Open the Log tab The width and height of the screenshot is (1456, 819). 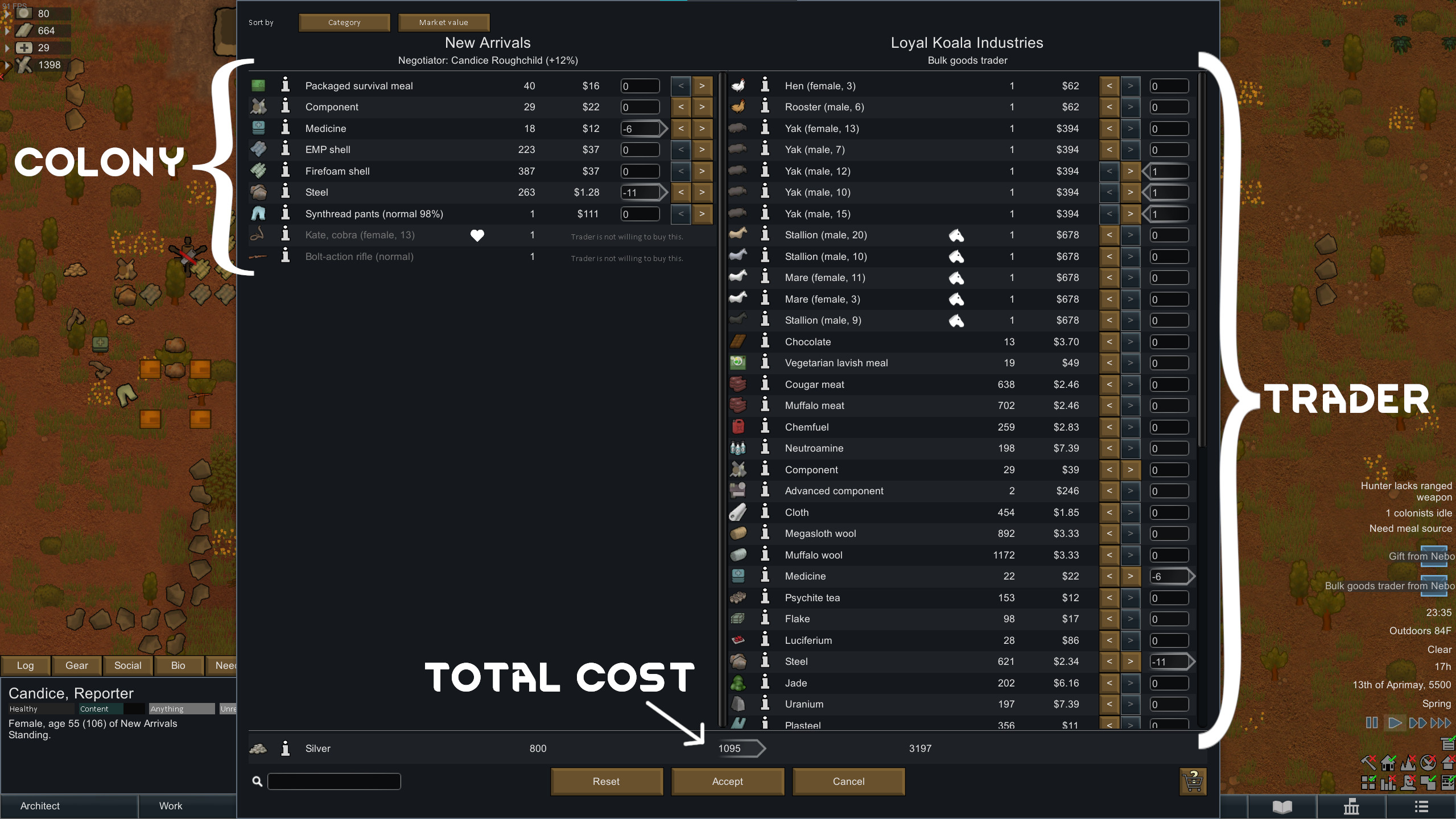[25, 665]
